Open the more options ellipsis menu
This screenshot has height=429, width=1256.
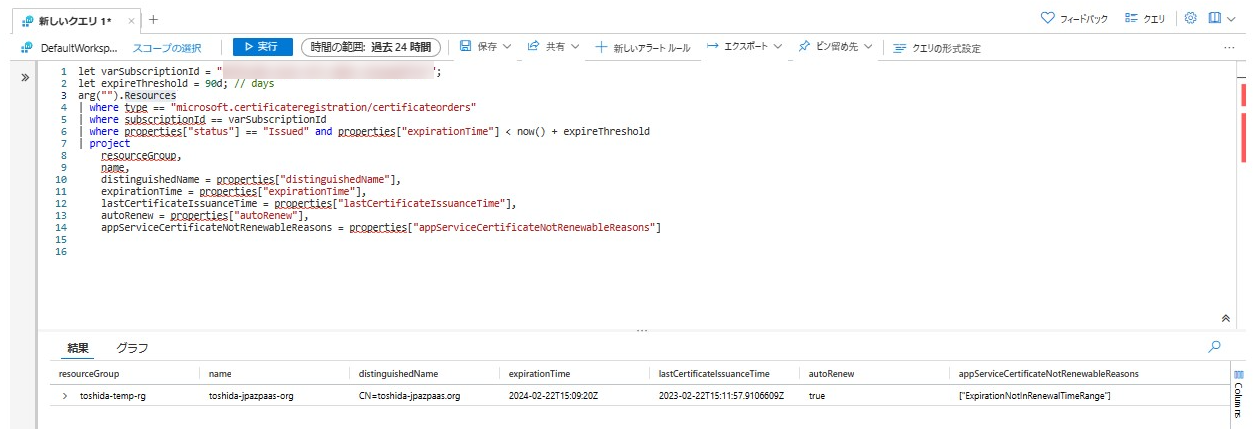pos(1229,47)
